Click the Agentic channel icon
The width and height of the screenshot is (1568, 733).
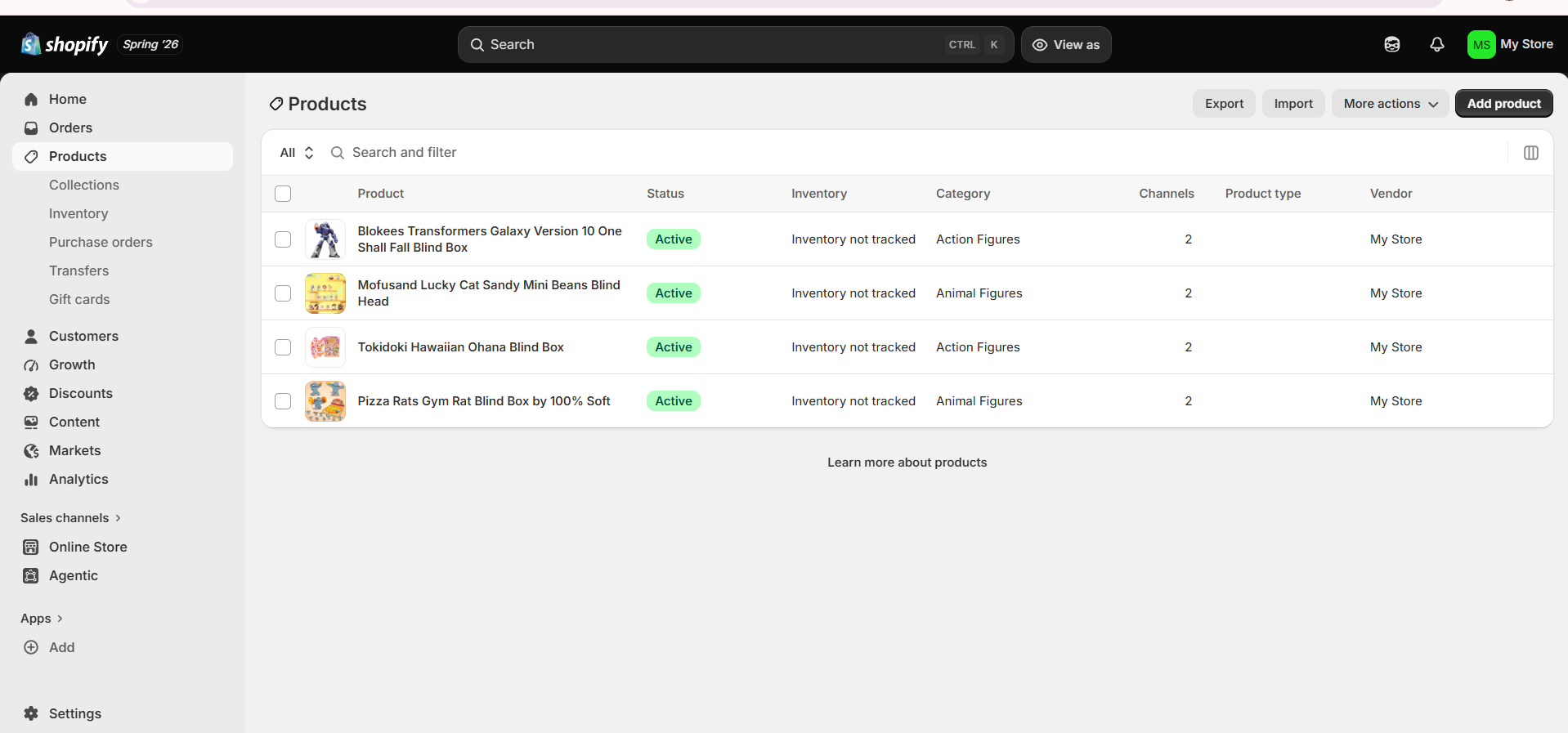click(31, 575)
